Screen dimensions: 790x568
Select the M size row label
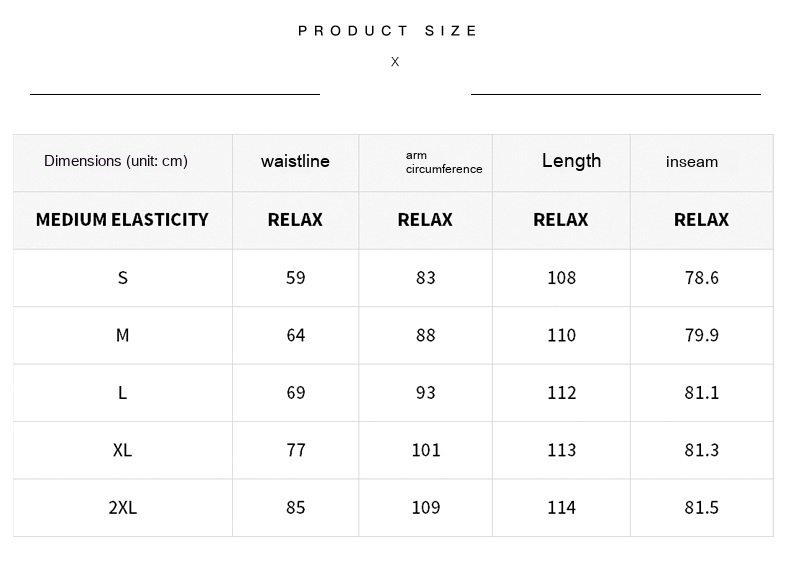pos(123,335)
